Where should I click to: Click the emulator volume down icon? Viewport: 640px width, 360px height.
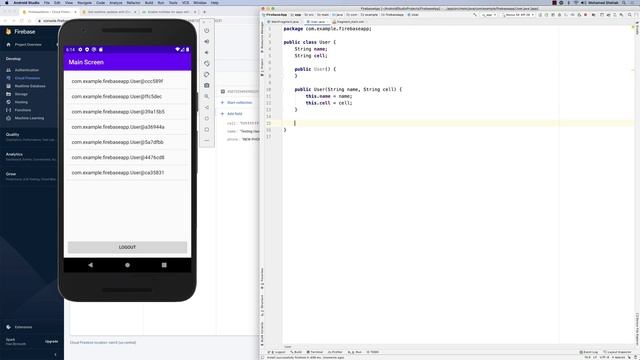[x=207, y=53]
